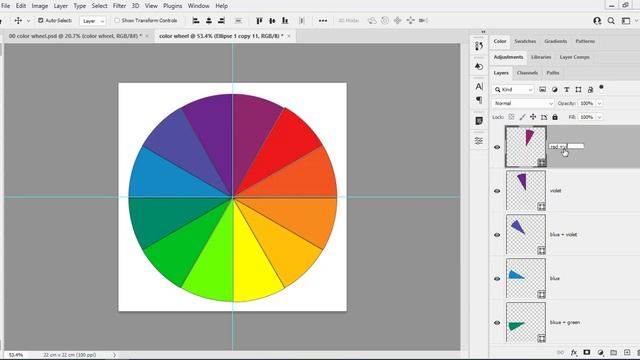
Task: Click the Align top edges icon
Action: coord(259,20)
